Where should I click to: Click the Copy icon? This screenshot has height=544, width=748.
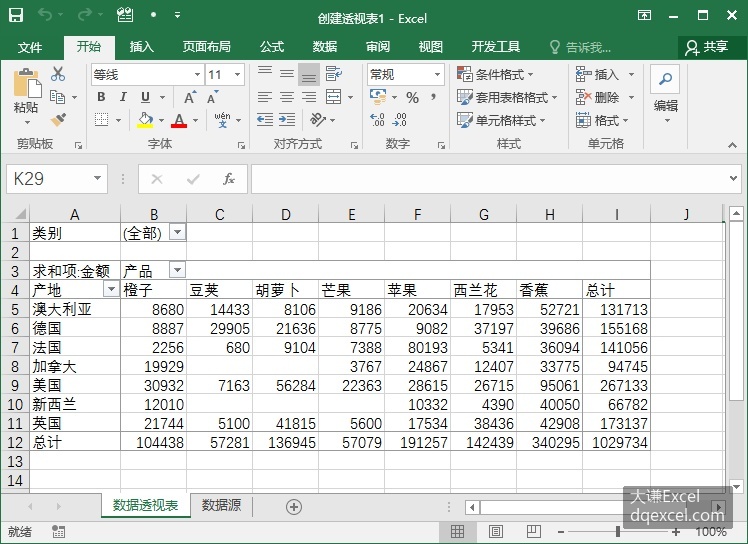coord(58,97)
